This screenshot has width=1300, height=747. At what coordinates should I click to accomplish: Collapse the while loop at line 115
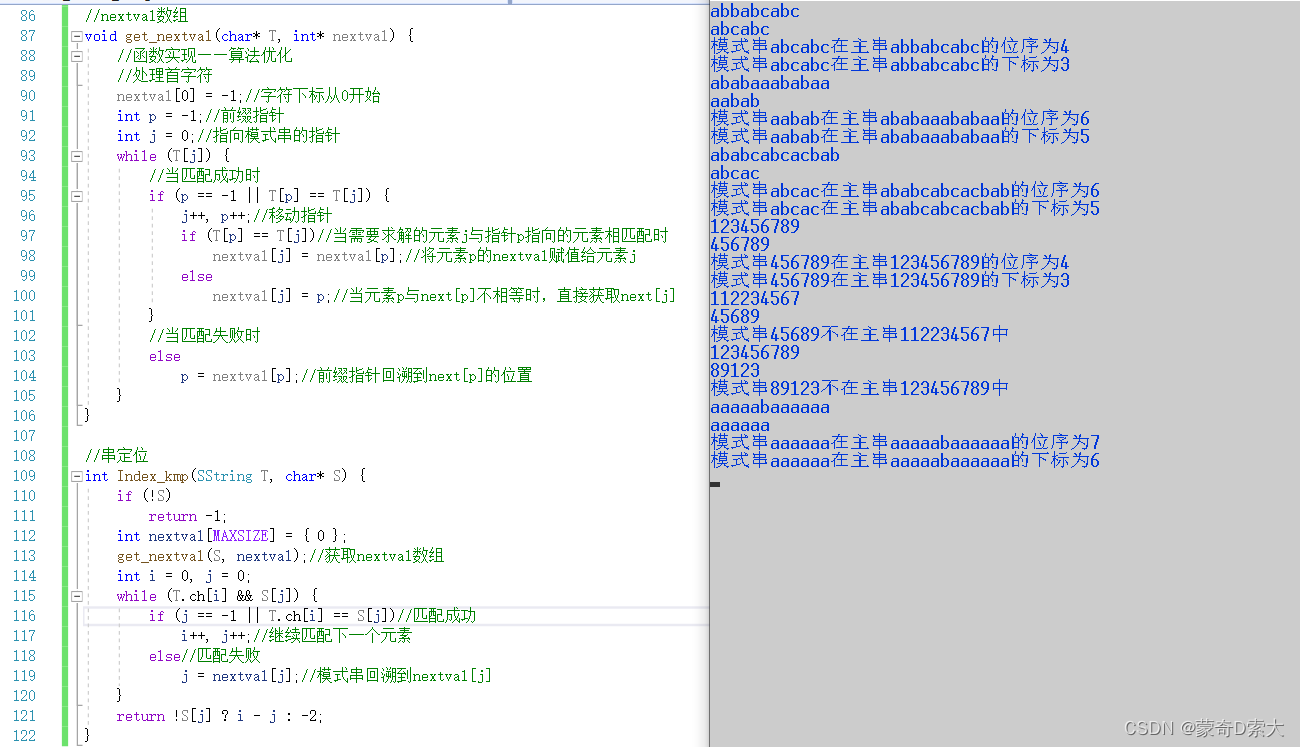pyautogui.click(x=77, y=596)
